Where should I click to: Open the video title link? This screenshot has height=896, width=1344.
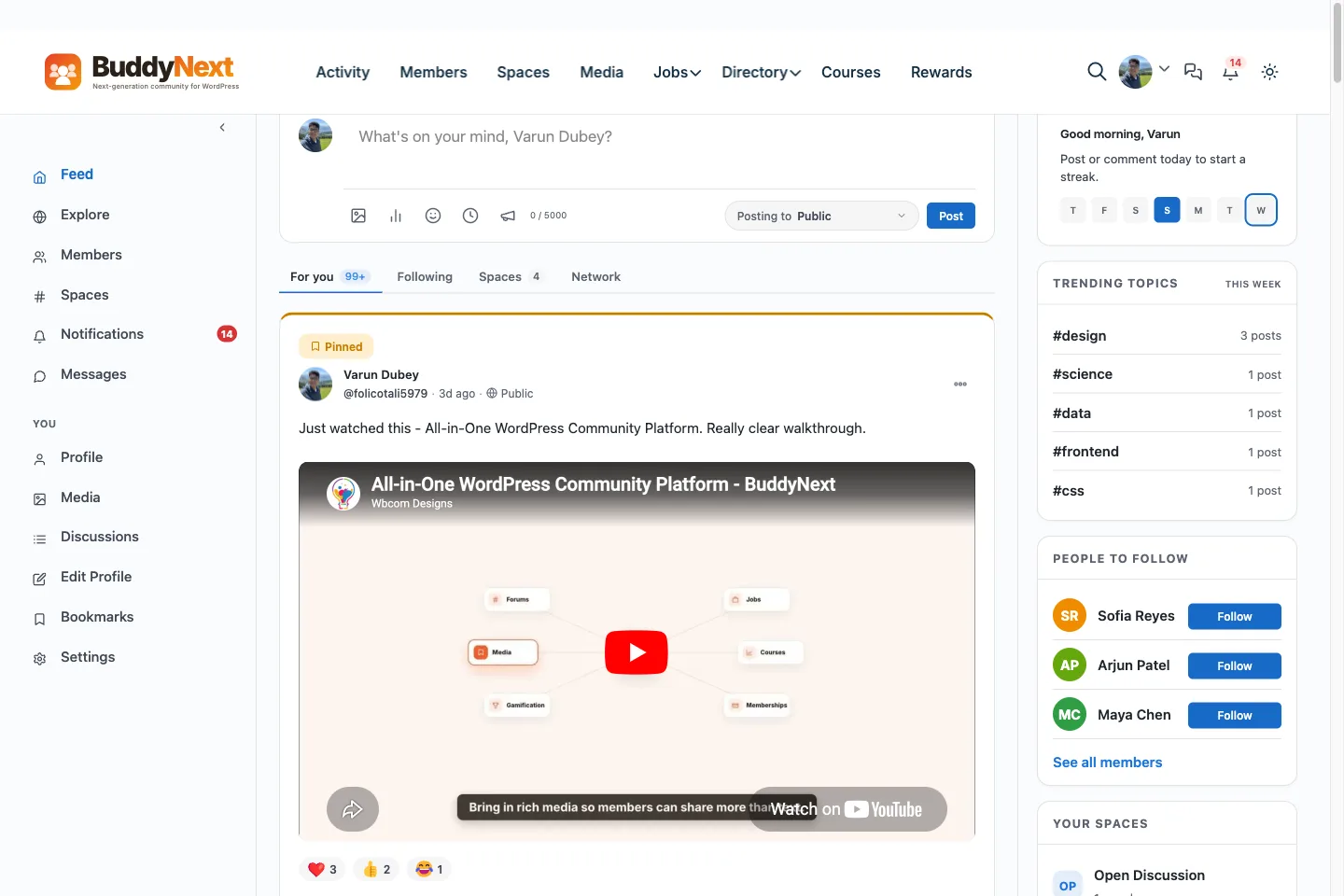pos(603,483)
